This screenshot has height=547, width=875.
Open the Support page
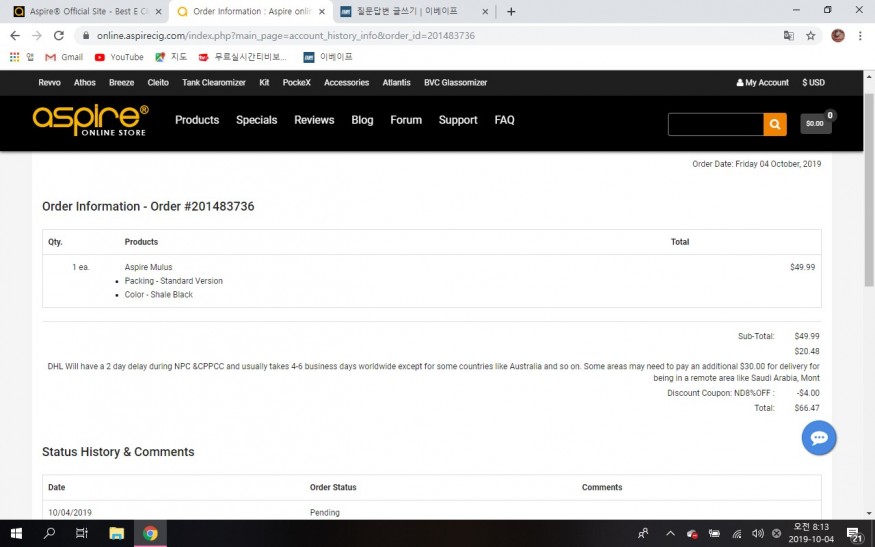tap(458, 120)
